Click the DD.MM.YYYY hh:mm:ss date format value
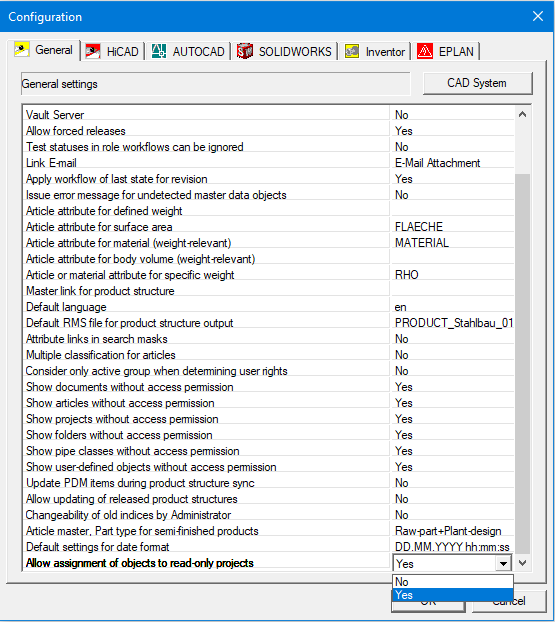 click(x=452, y=547)
